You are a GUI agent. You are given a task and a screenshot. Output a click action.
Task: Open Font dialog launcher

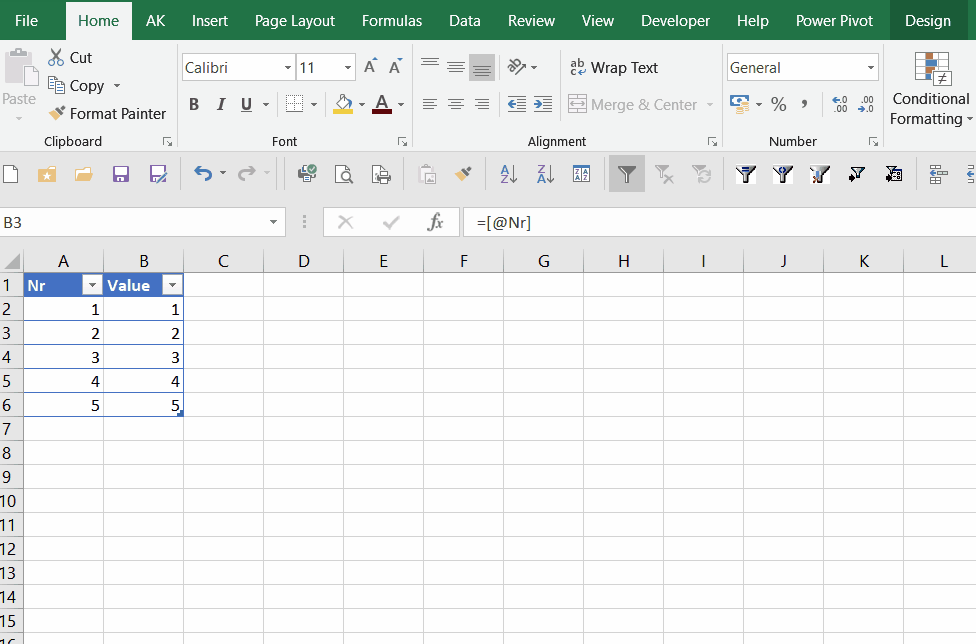[403, 142]
